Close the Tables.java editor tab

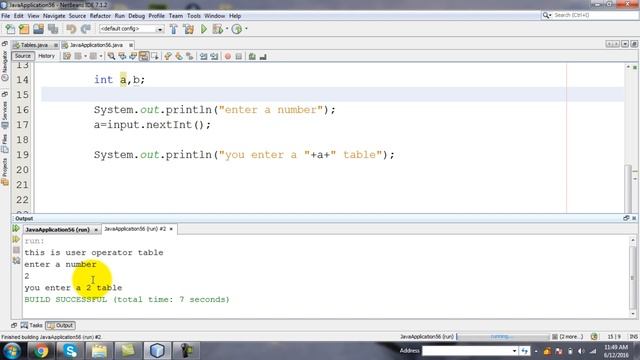[56, 45]
